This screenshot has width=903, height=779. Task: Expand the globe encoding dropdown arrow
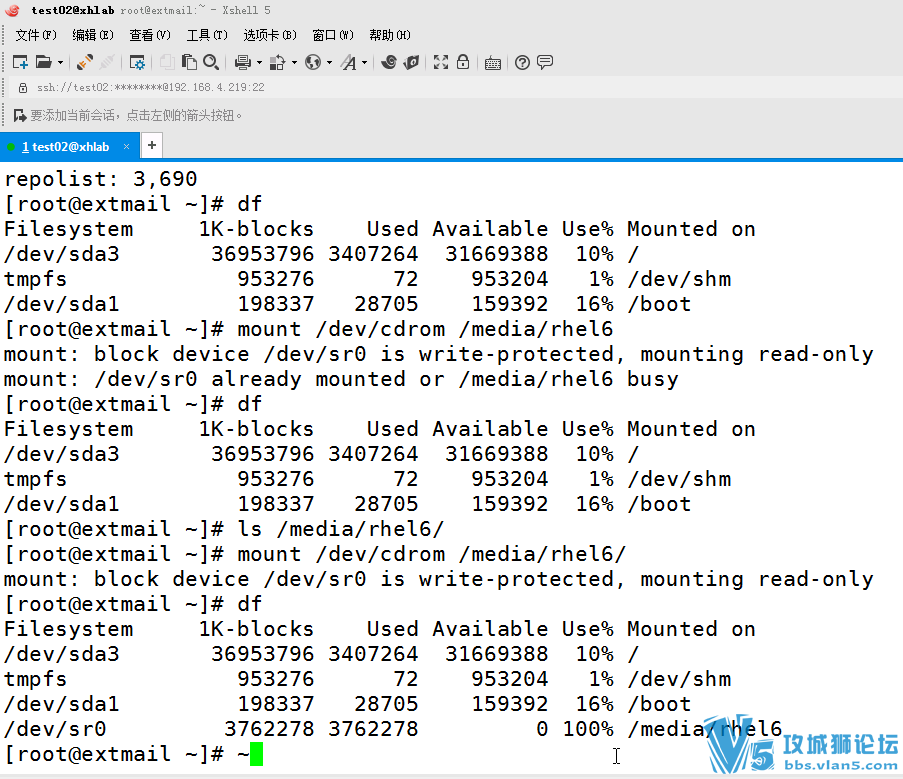pos(329,62)
